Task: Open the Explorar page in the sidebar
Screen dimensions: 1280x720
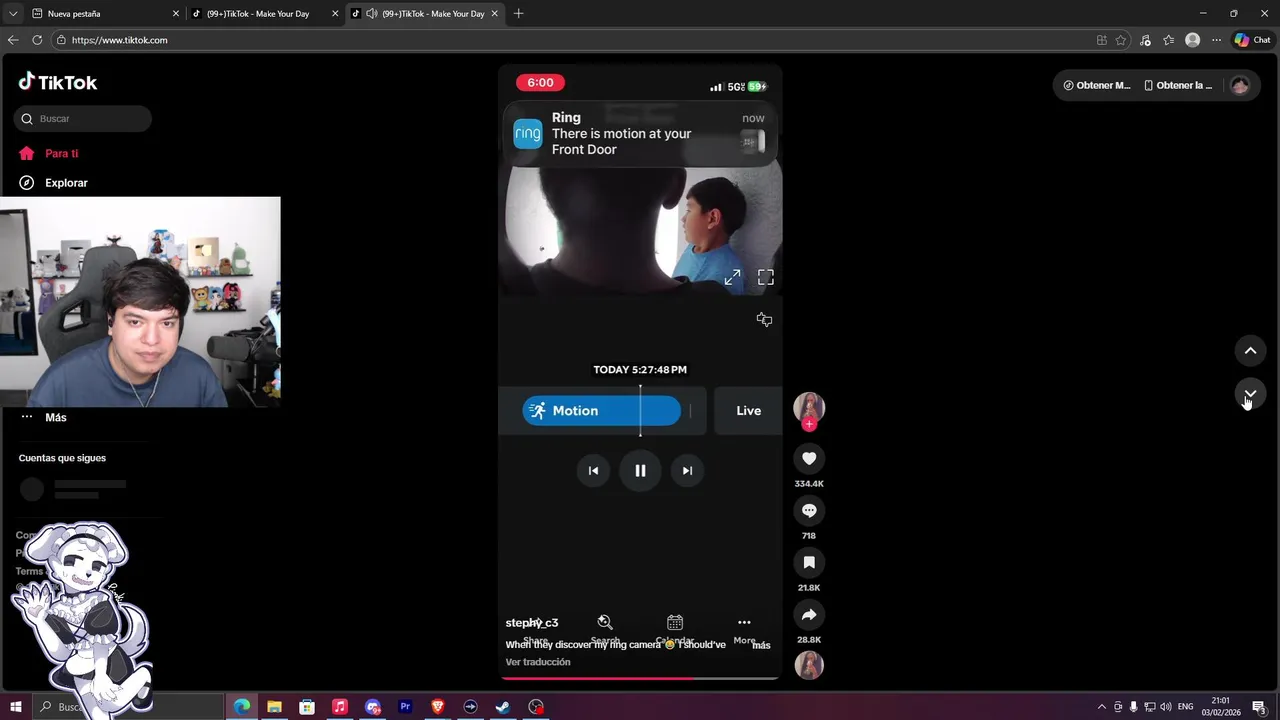Action: tap(54, 183)
